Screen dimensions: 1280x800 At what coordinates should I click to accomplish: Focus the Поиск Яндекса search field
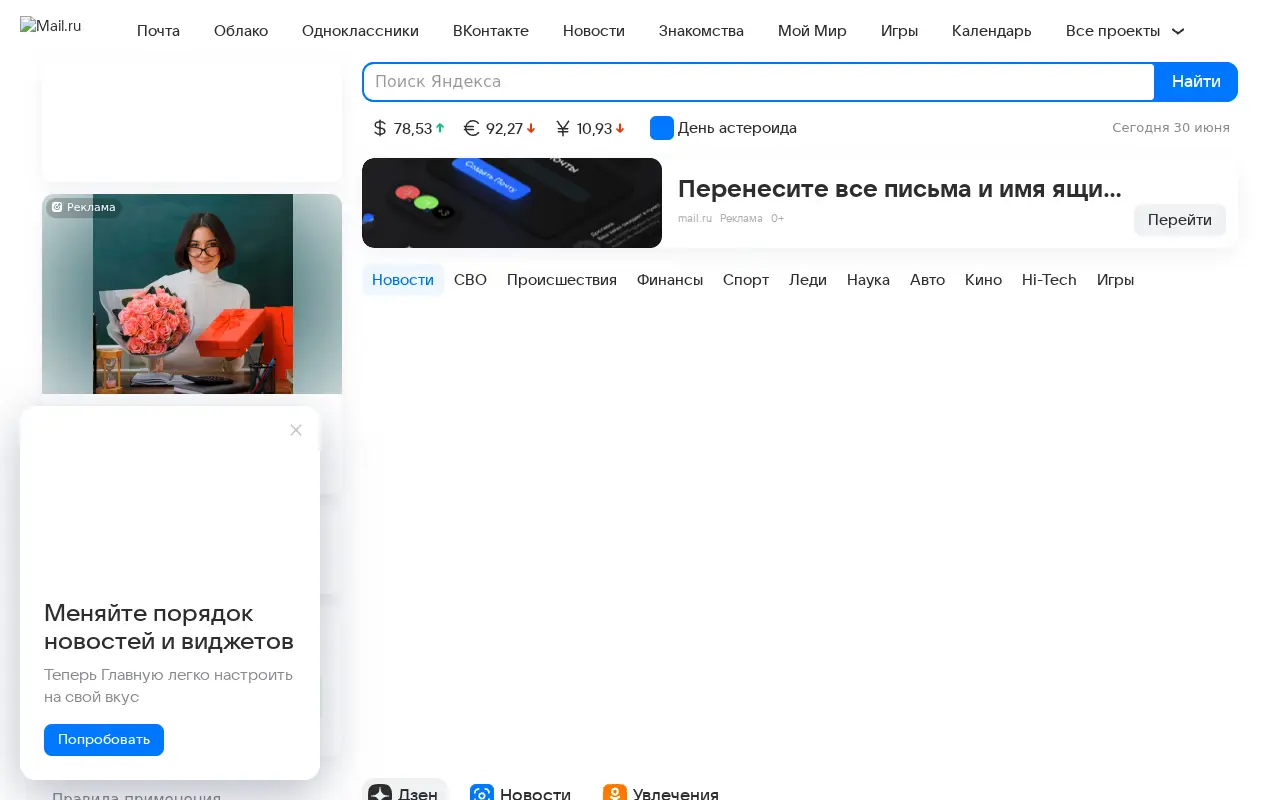point(759,82)
